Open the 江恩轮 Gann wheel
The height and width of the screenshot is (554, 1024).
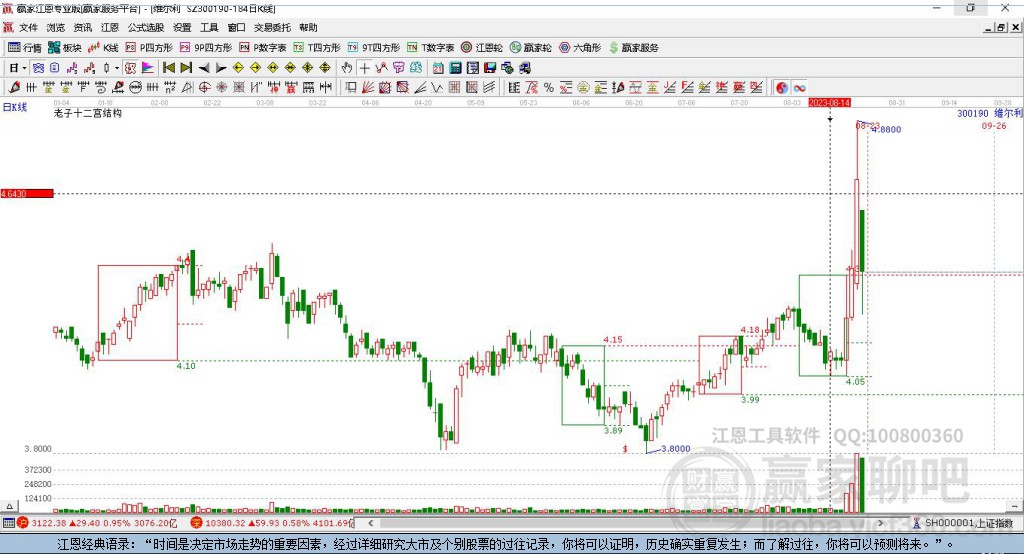482,48
